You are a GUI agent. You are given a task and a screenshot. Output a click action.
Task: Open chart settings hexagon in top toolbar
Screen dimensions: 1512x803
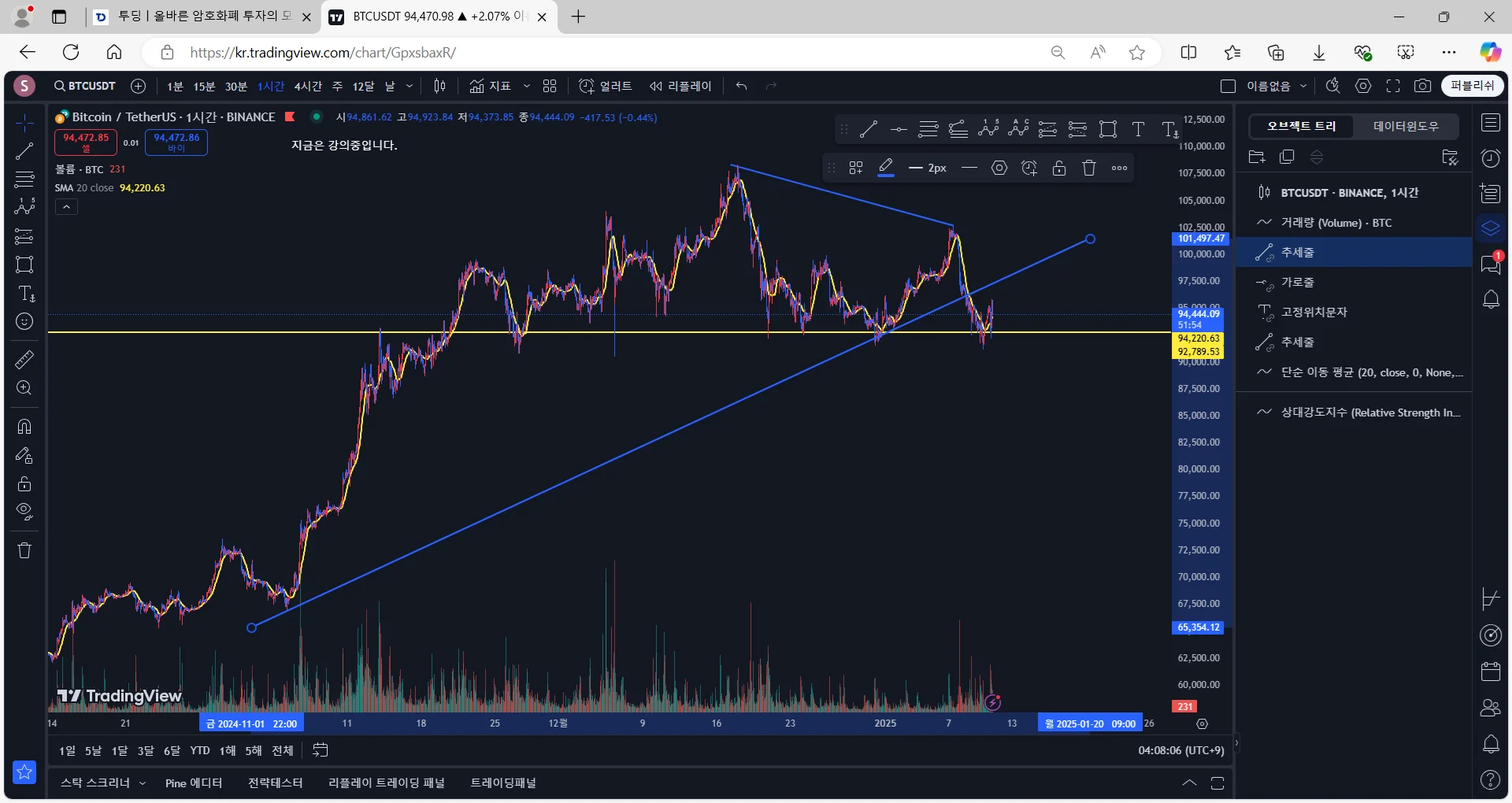1363,86
